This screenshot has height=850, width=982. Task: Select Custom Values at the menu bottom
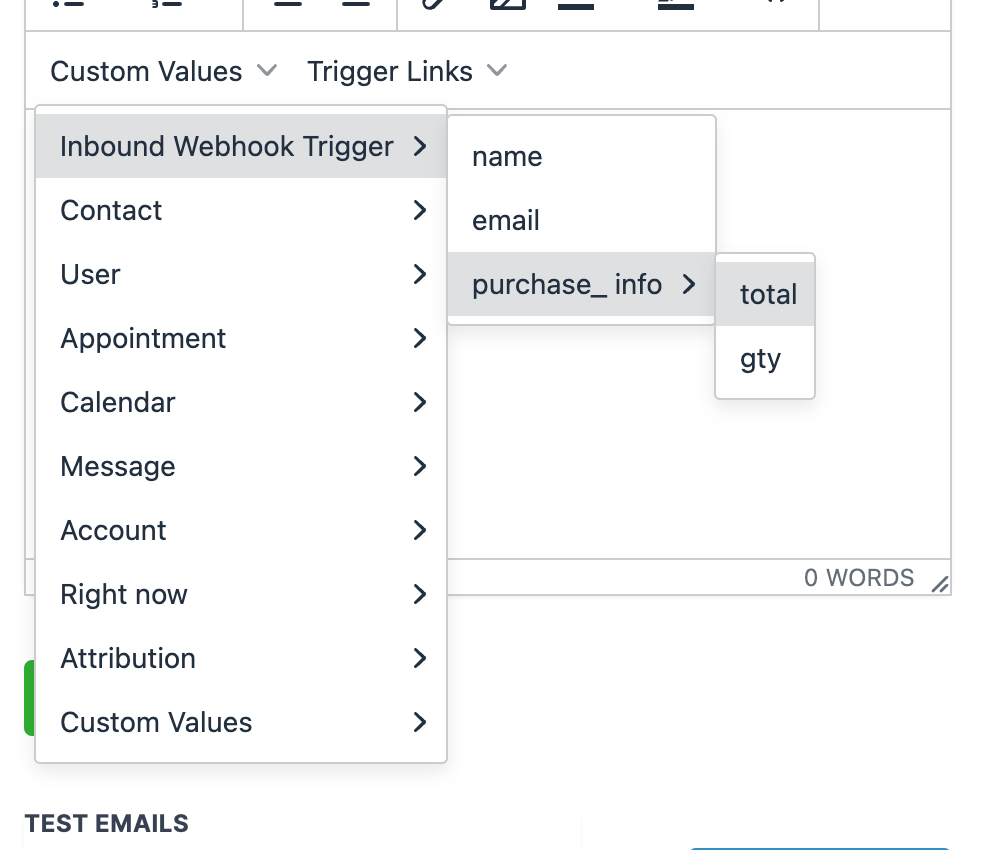[x=156, y=722]
